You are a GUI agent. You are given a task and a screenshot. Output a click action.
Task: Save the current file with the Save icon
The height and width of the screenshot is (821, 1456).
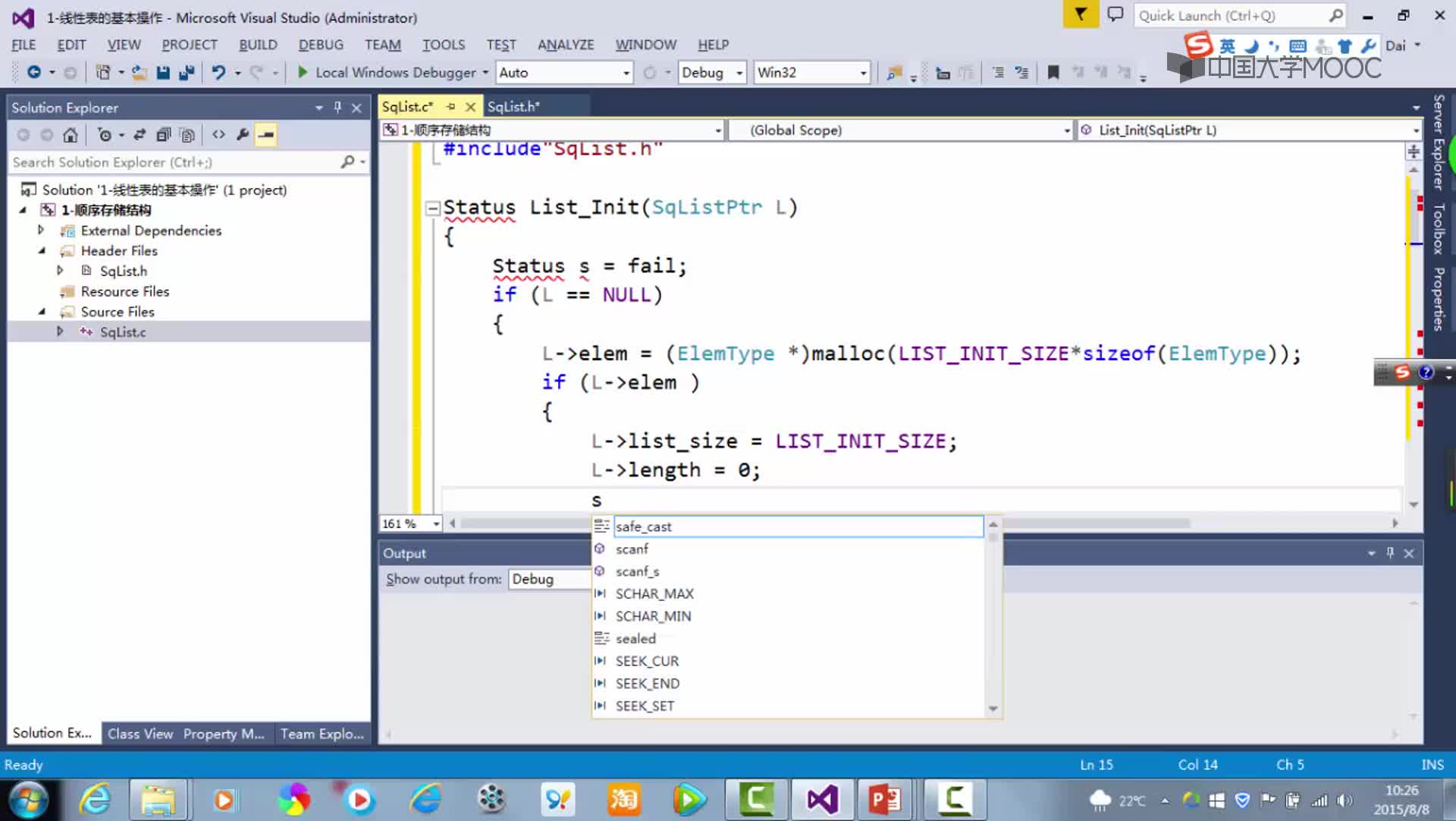pos(163,72)
